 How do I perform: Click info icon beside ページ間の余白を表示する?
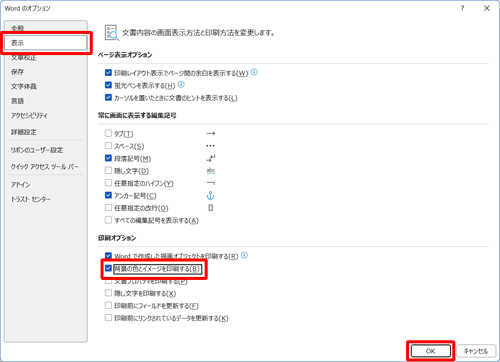point(254,72)
